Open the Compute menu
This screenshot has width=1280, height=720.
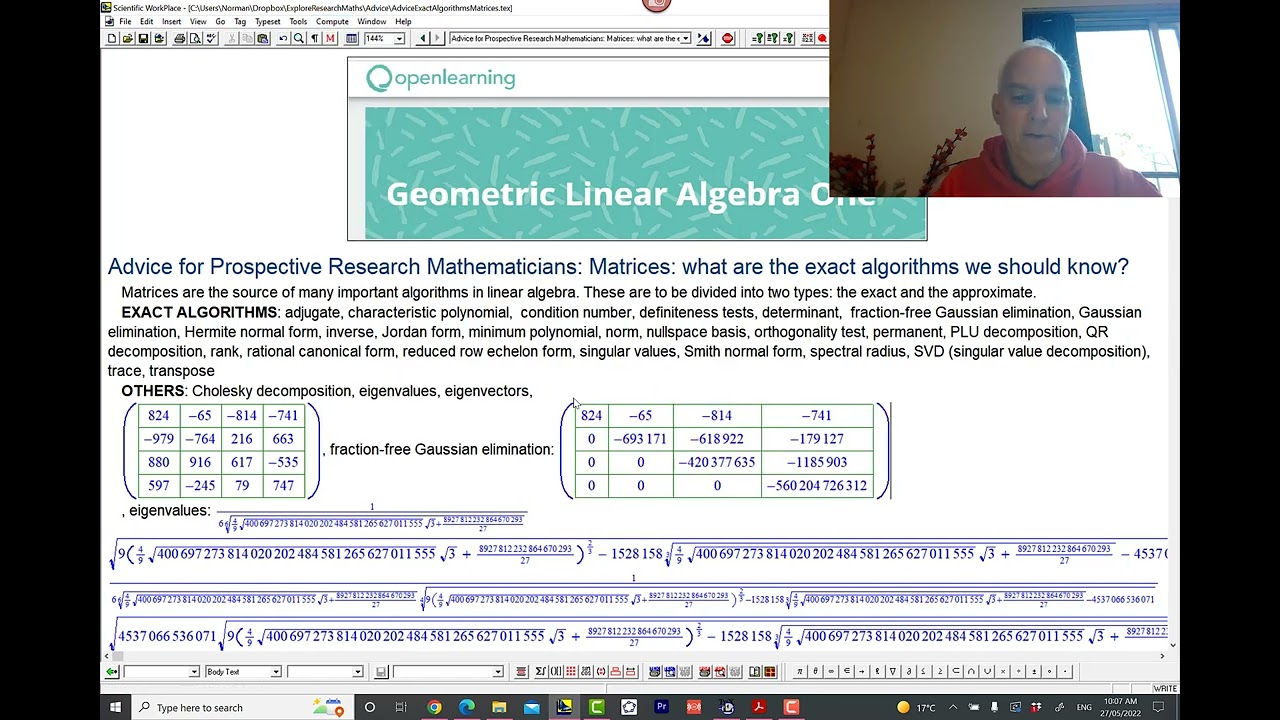click(x=332, y=21)
